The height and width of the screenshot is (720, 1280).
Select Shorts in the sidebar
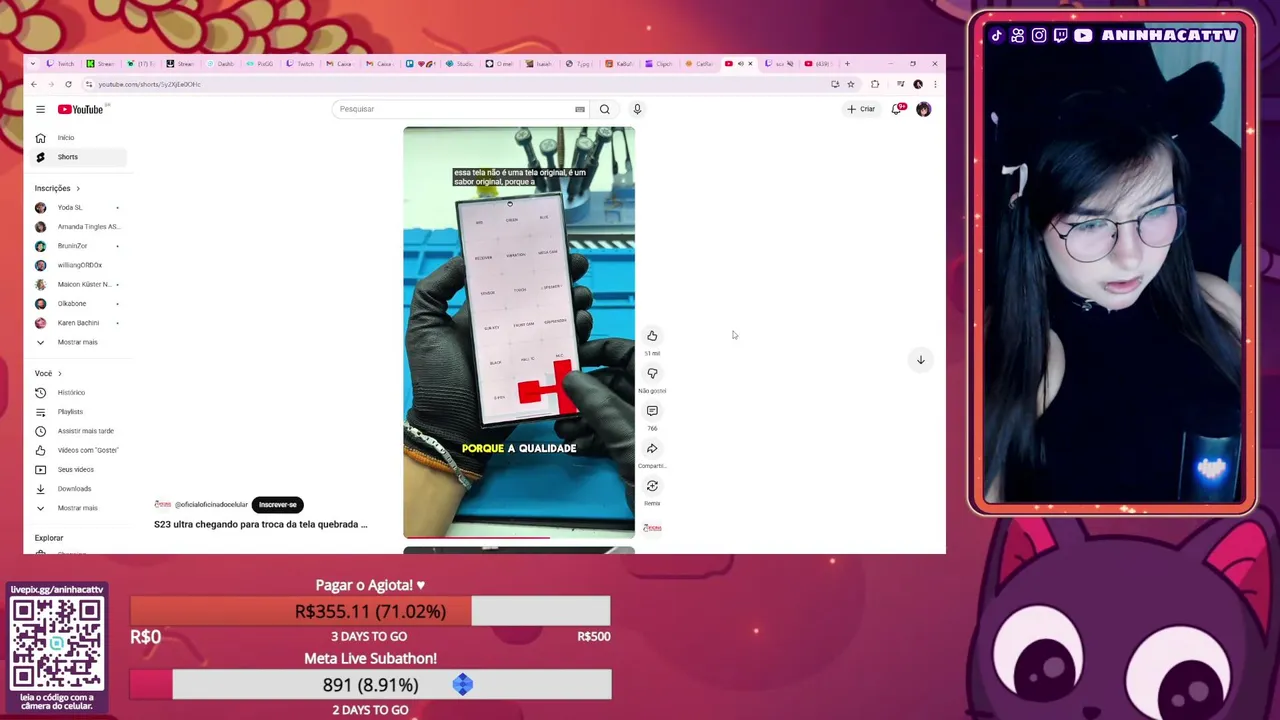click(x=80, y=157)
